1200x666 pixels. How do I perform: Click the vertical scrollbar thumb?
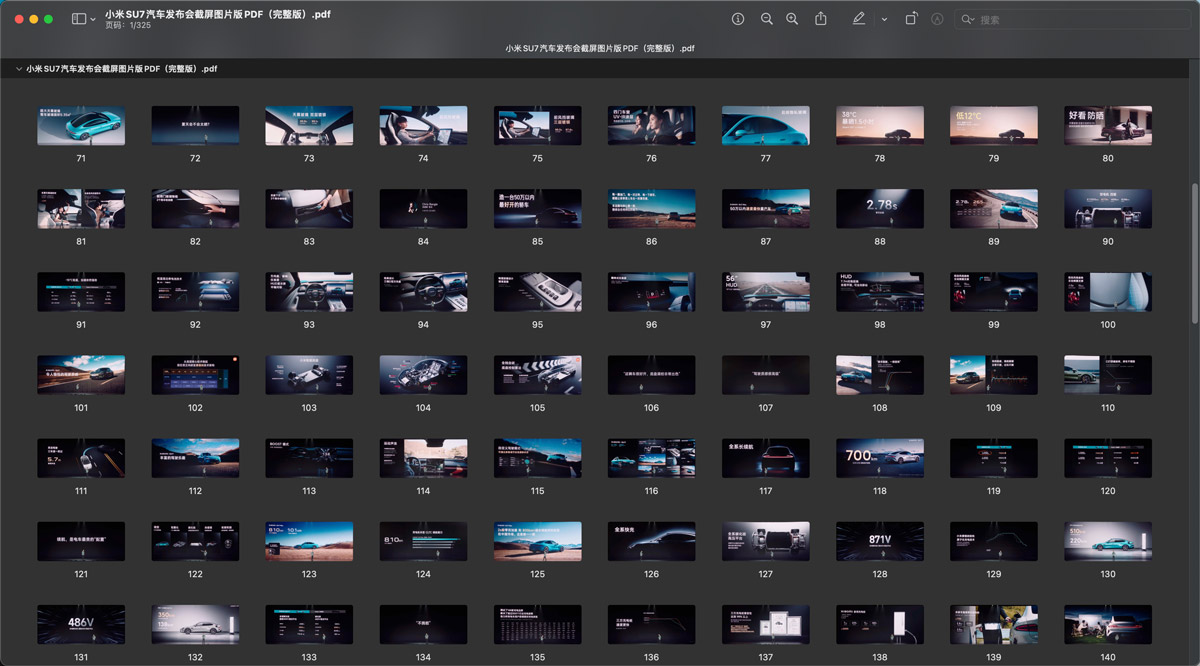pyautogui.click(x=1194, y=252)
